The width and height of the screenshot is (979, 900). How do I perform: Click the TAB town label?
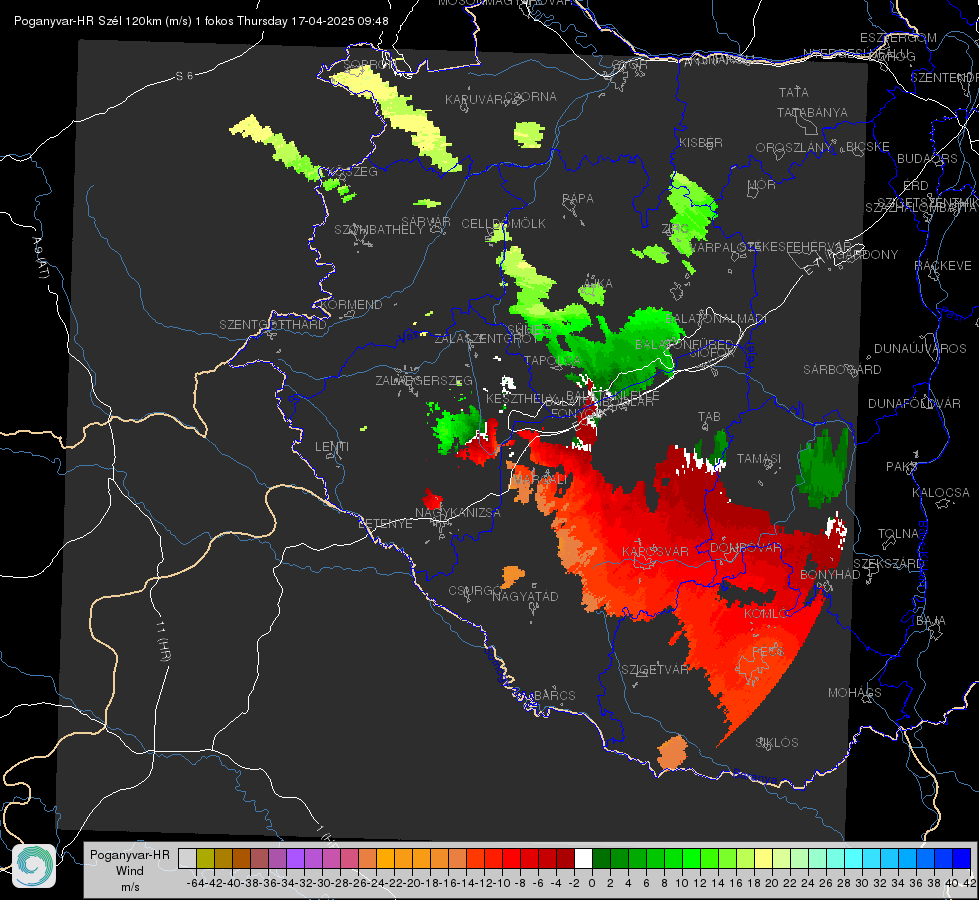pos(709,417)
